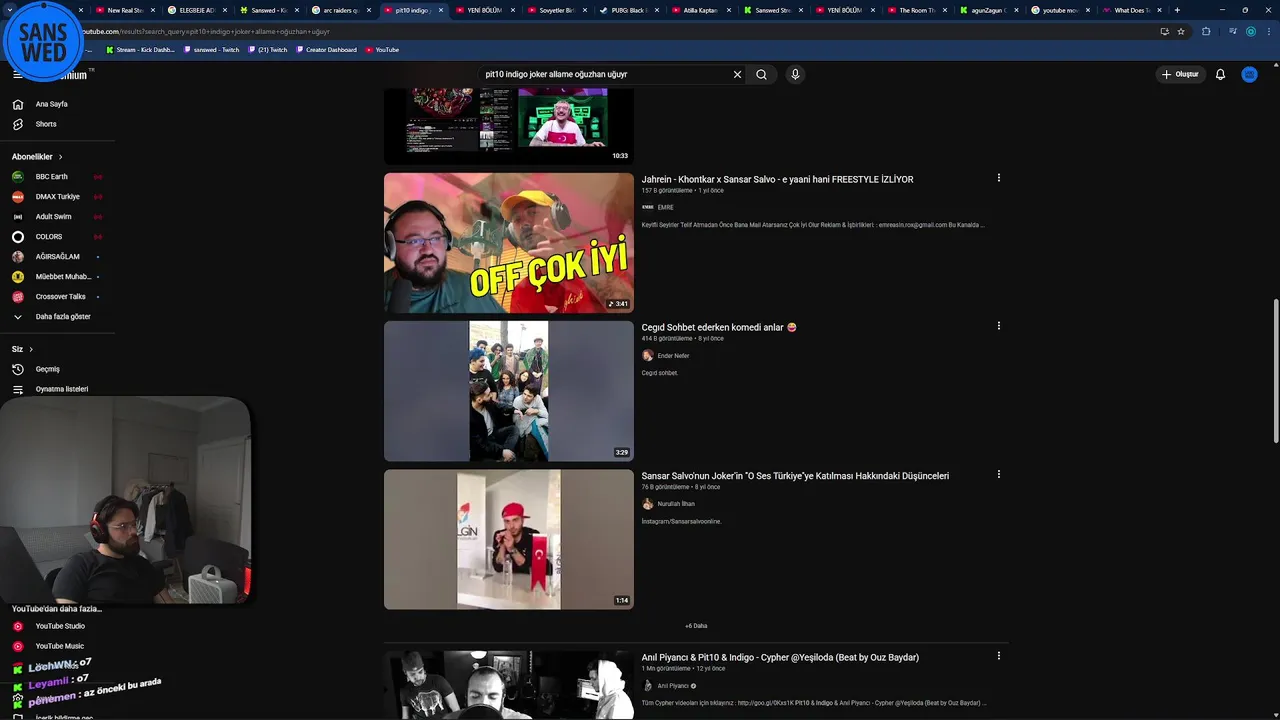Open the (21) Twitch bookmark
1280x720 pixels.
268,49
